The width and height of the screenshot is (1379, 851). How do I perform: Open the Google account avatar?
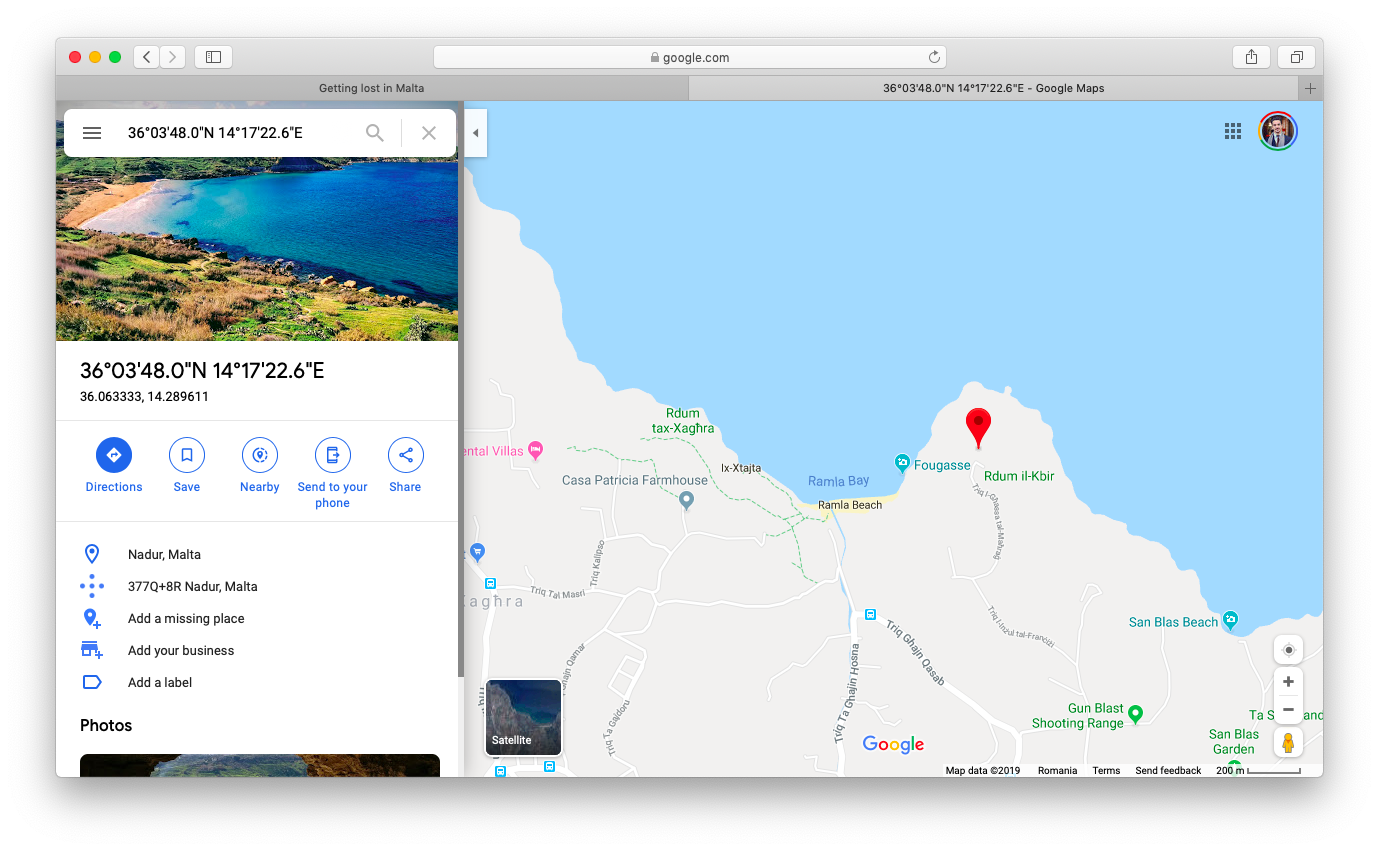point(1278,131)
